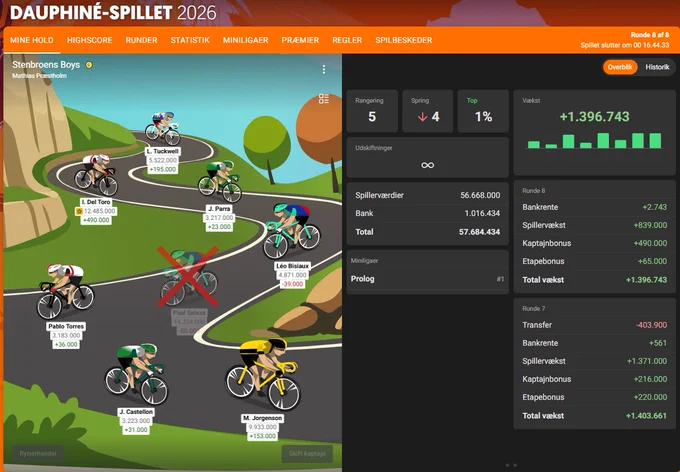The height and width of the screenshot is (472, 680).
Task: Open the STATISTIK tab
Action: click(x=190, y=40)
